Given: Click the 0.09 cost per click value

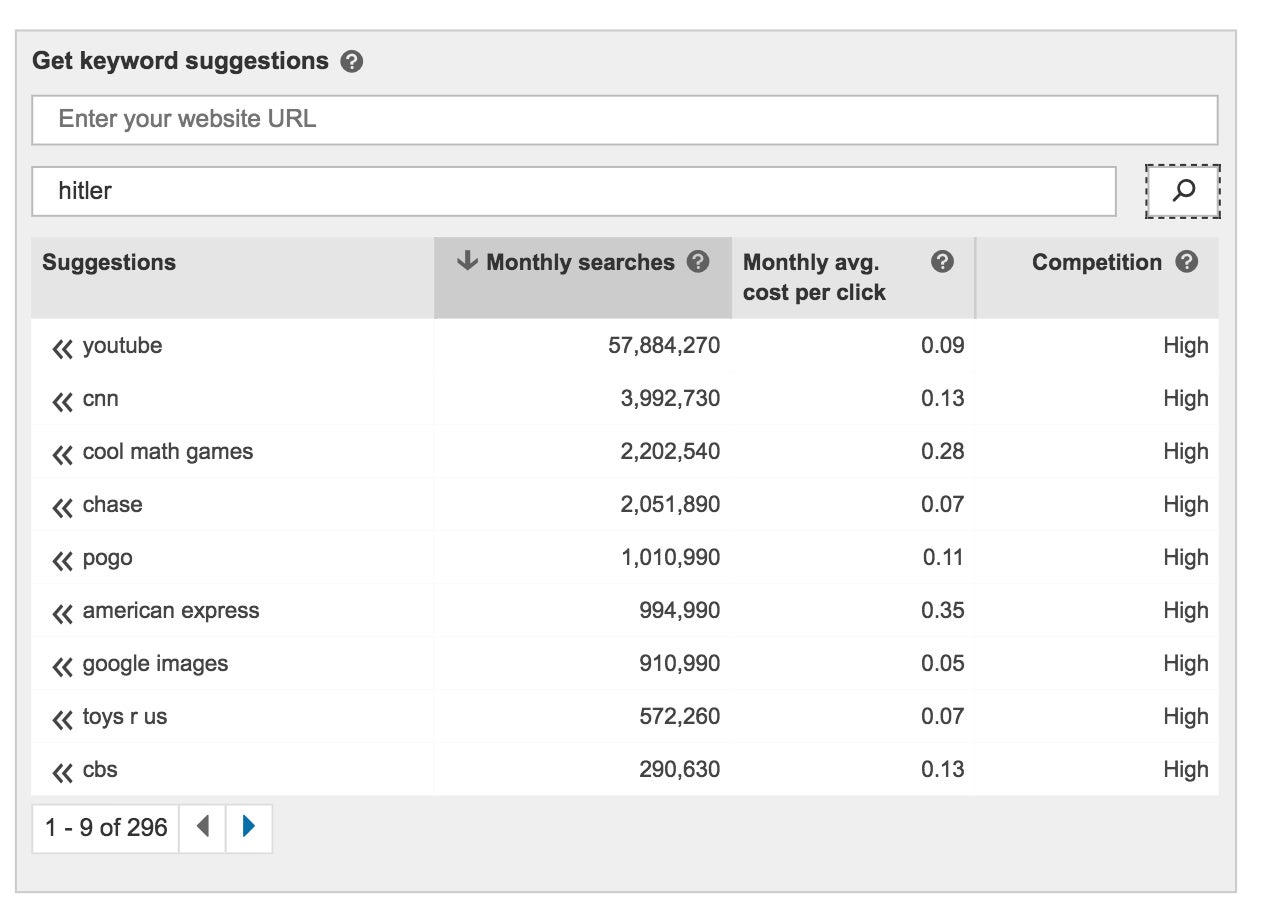Looking at the screenshot, I should (943, 346).
